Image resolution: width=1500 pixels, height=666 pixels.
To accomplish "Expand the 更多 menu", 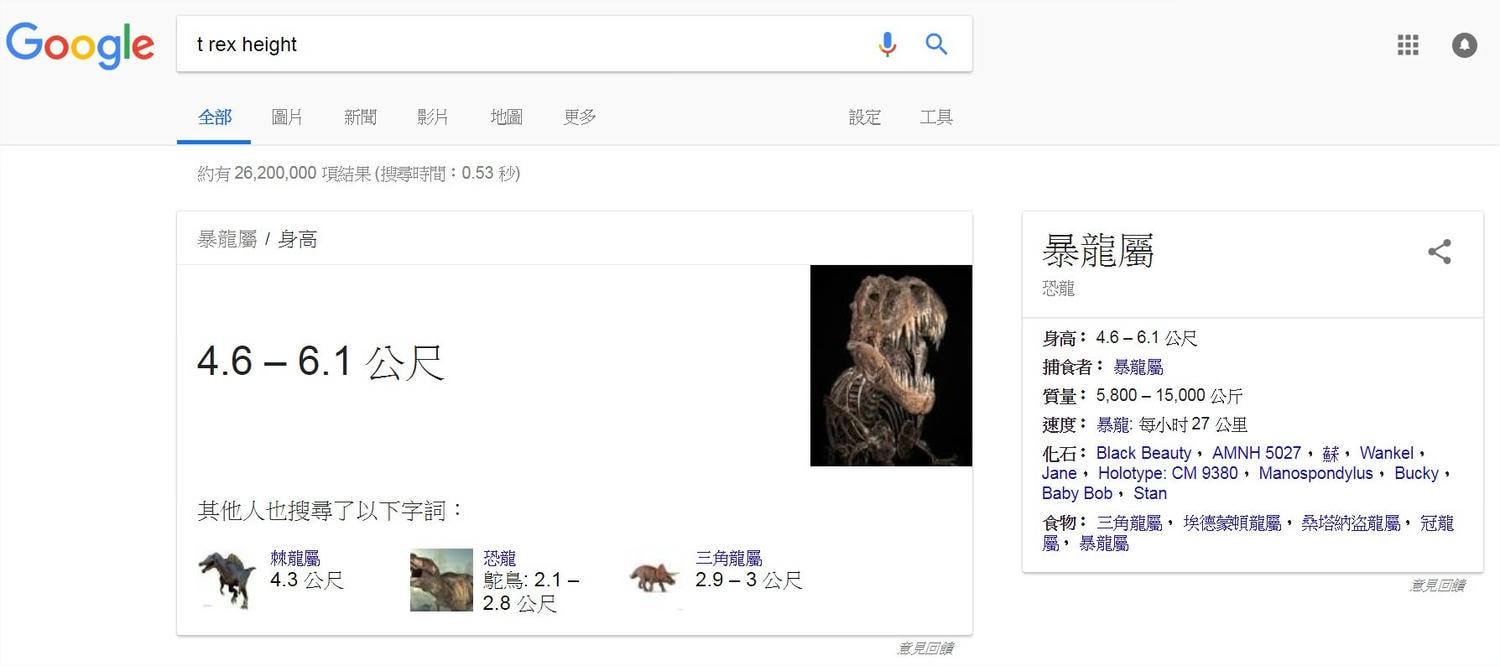I will click(580, 117).
